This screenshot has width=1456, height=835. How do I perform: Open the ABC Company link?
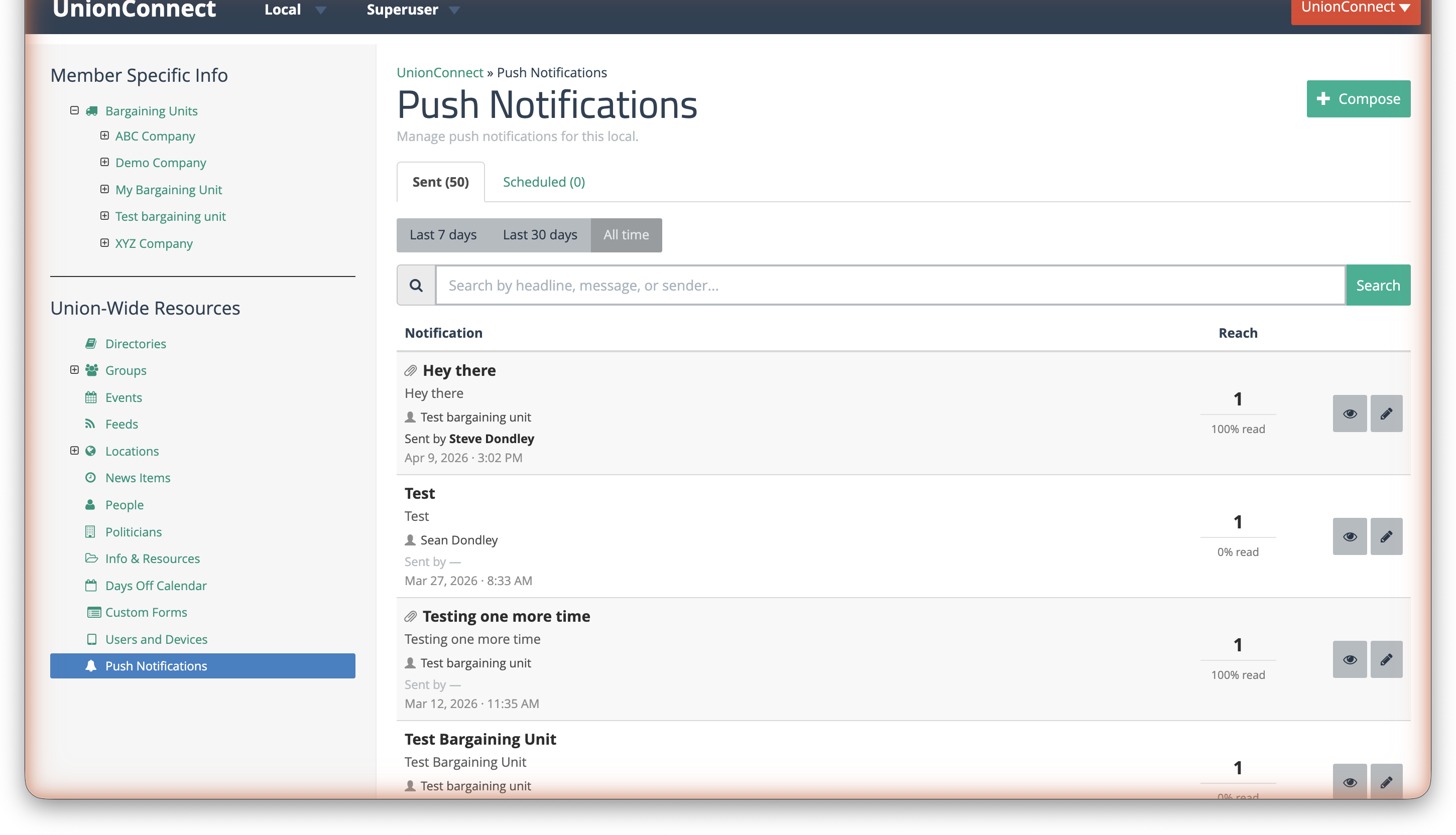point(155,136)
